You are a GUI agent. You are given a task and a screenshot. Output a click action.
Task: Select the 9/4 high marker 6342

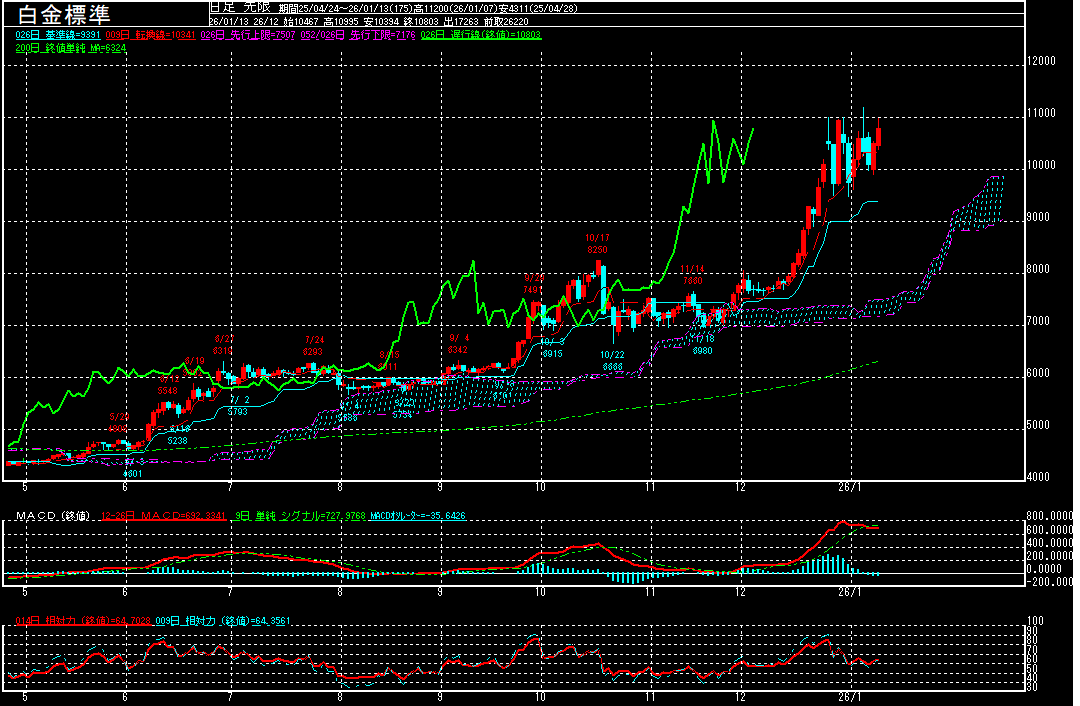458,350
